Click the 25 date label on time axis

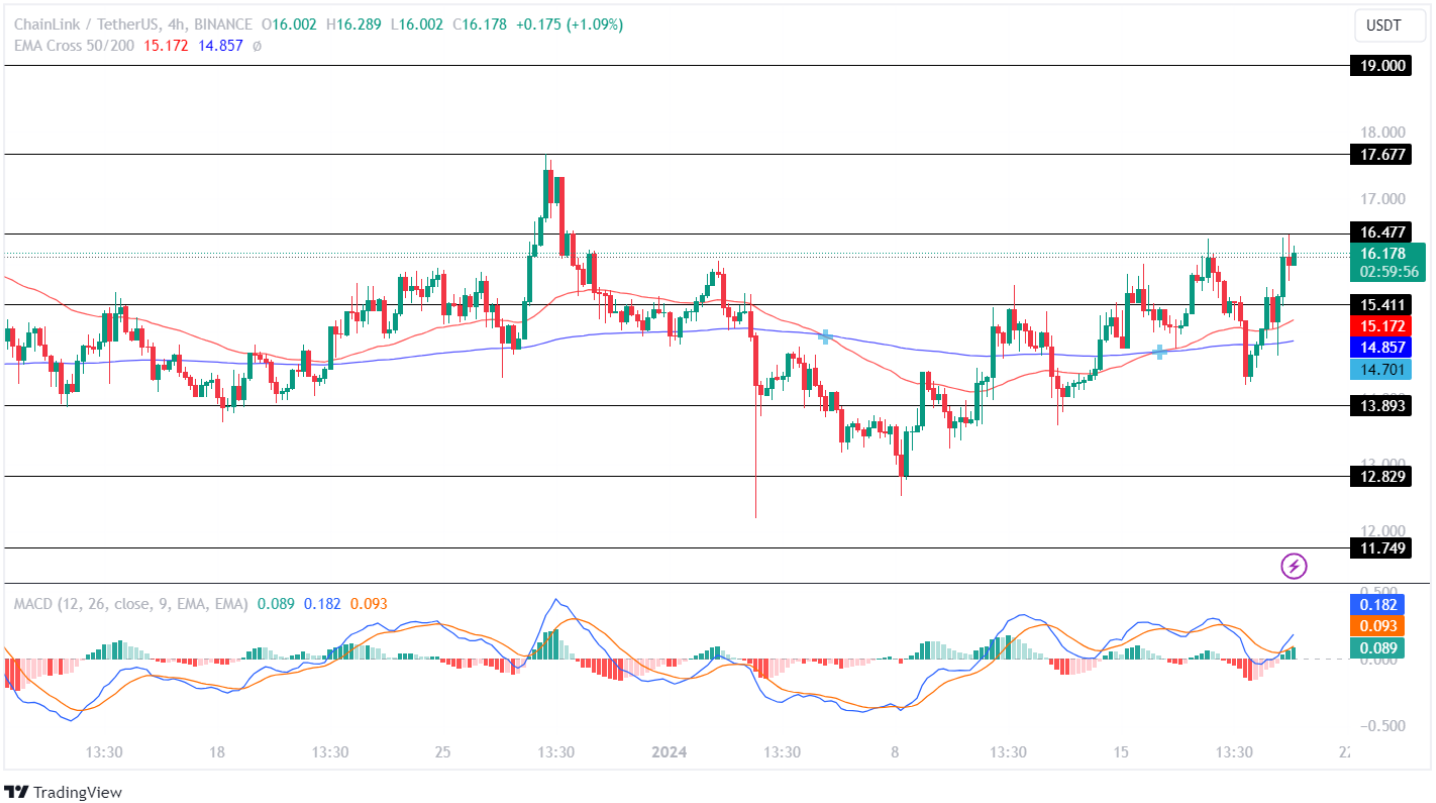[x=443, y=752]
